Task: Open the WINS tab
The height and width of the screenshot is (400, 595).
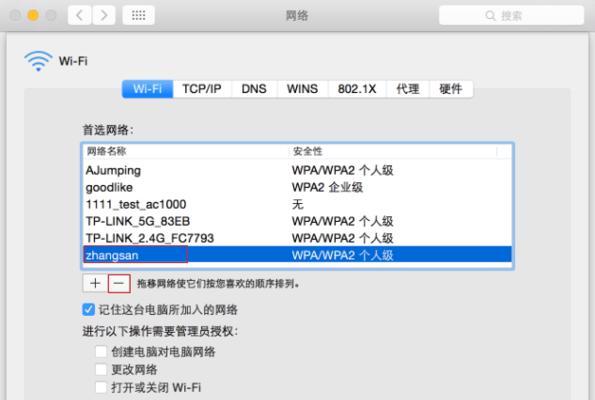Action: (x=302, y=89)
